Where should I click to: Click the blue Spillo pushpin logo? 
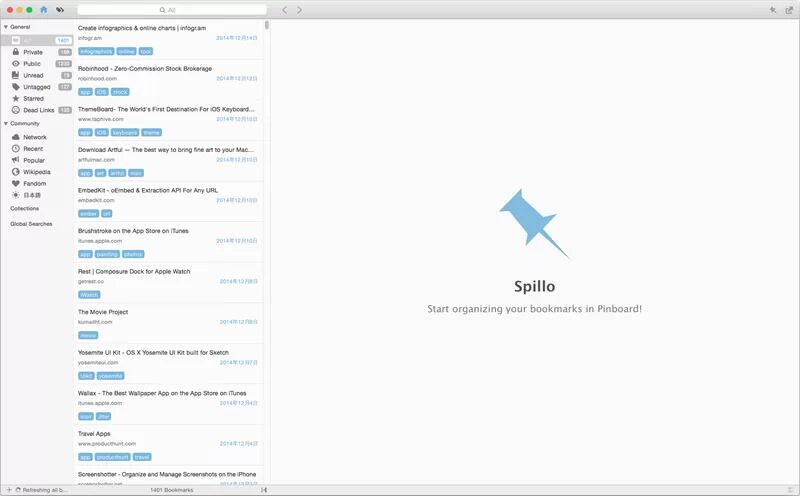pos(534,224)
